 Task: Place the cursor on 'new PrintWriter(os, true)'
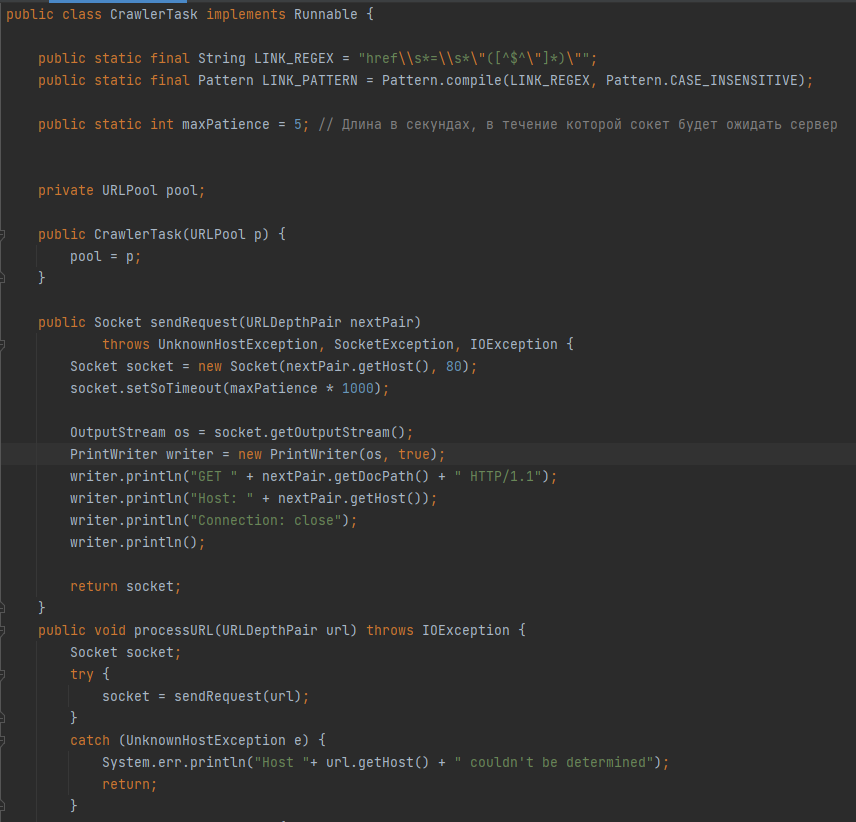click(337, 455)
